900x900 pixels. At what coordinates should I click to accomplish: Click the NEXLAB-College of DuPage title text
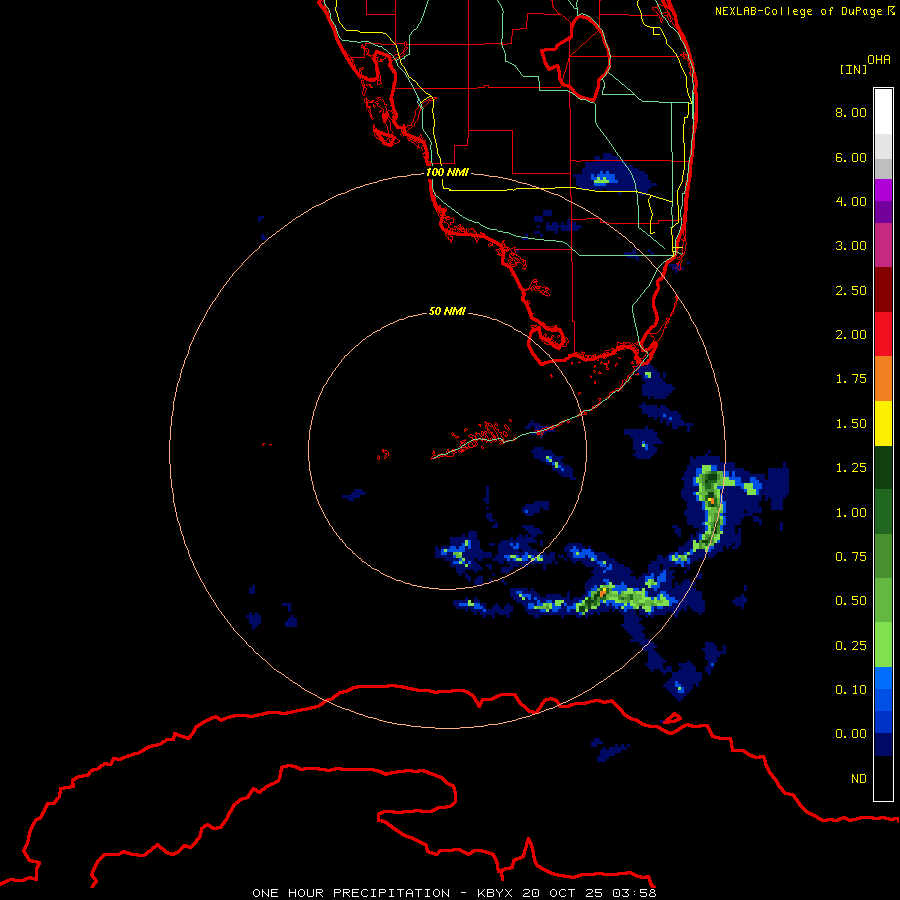[x=804, y=11]
